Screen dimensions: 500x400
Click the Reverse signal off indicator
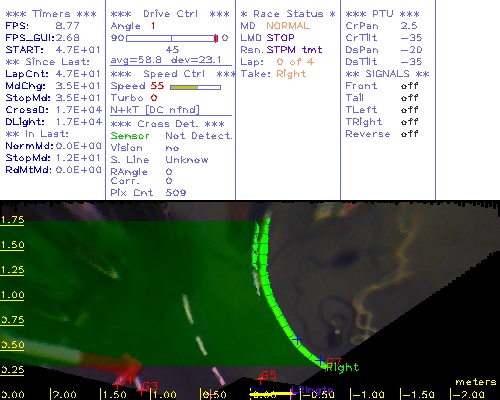409,134
